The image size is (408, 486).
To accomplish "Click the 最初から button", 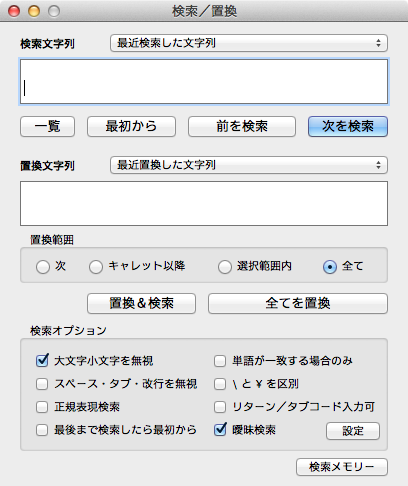I will click(131, 126).
